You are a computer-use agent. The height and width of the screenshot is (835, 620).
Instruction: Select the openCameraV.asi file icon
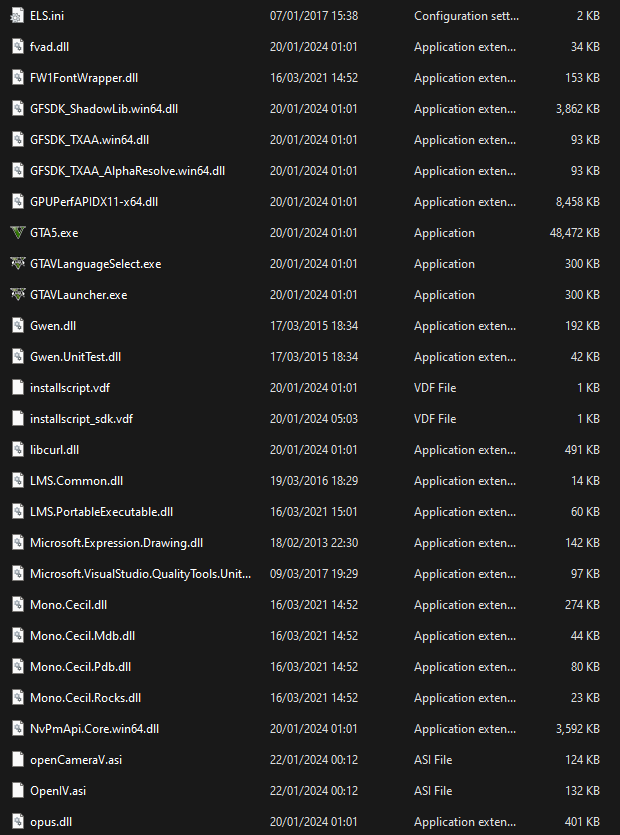[x=17, y=760]
